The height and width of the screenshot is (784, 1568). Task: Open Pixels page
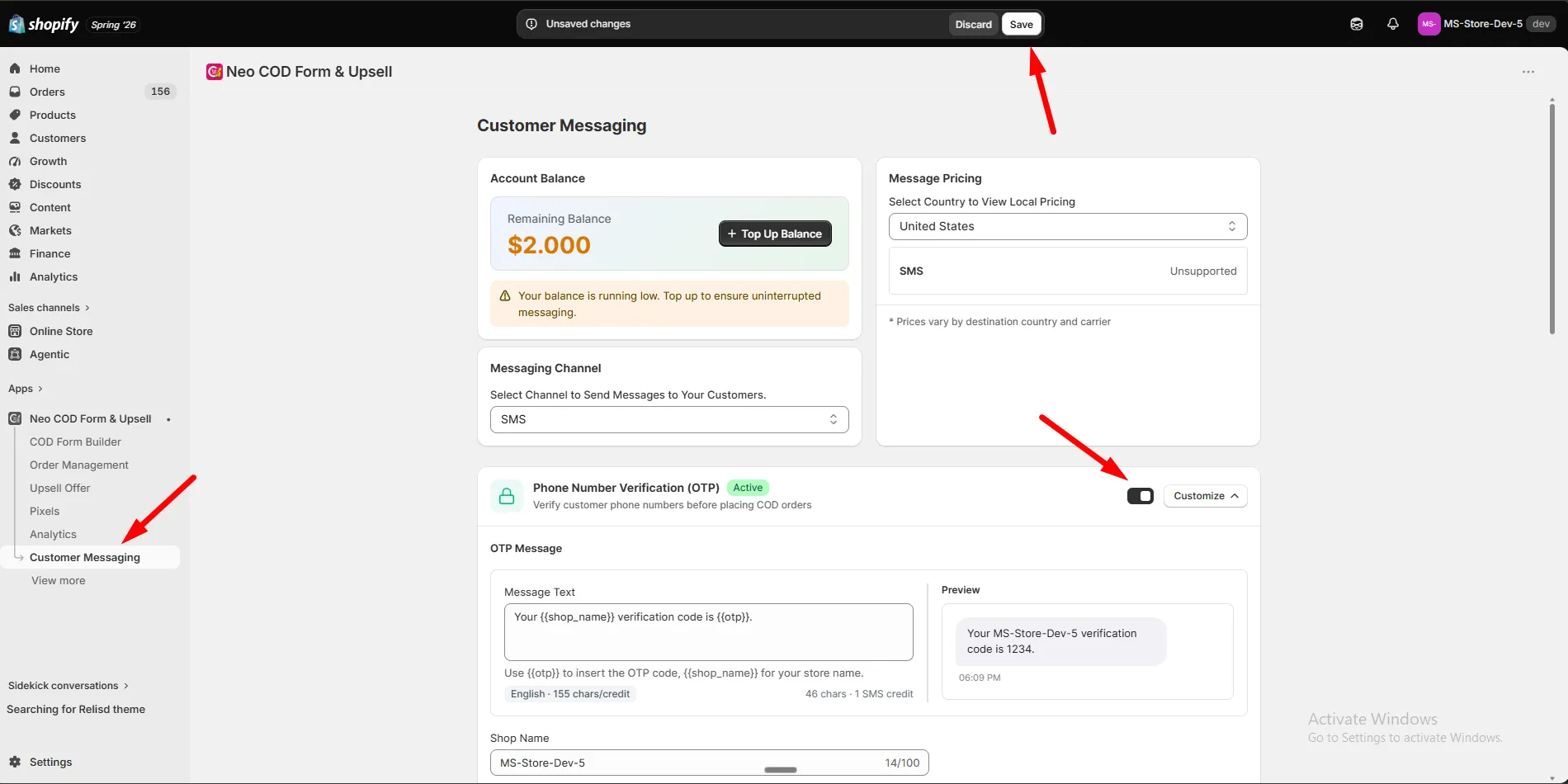[45, 511]
